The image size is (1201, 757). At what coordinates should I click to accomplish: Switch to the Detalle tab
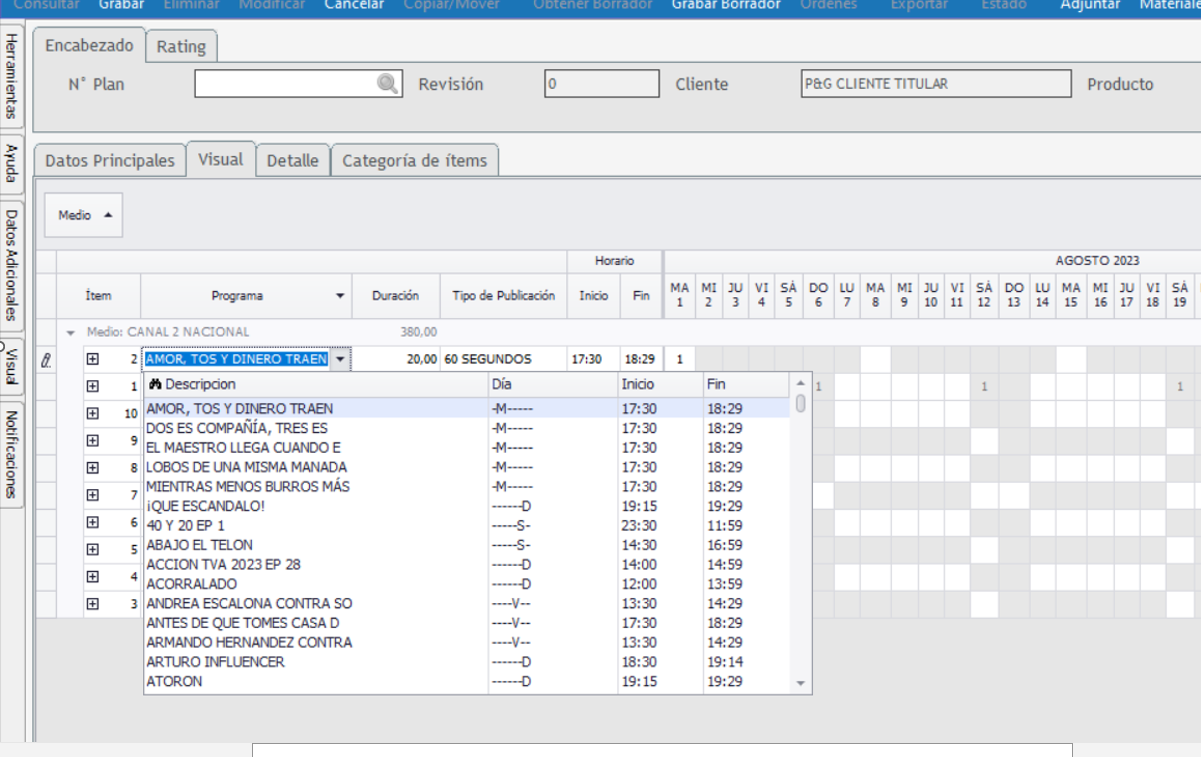pyautogui.click(x=292, y=161)
